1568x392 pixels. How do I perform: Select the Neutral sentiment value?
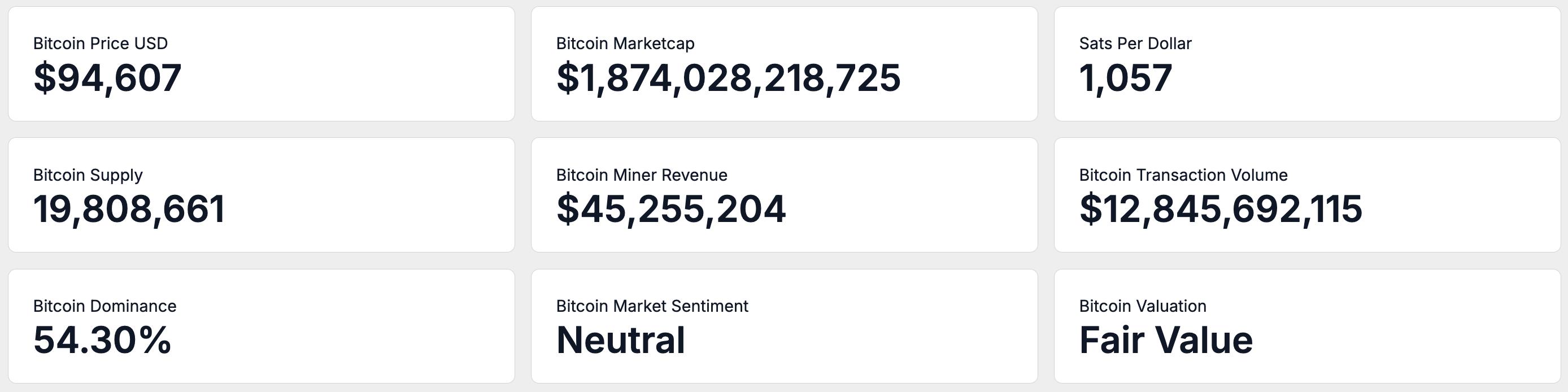click(620, 340)
